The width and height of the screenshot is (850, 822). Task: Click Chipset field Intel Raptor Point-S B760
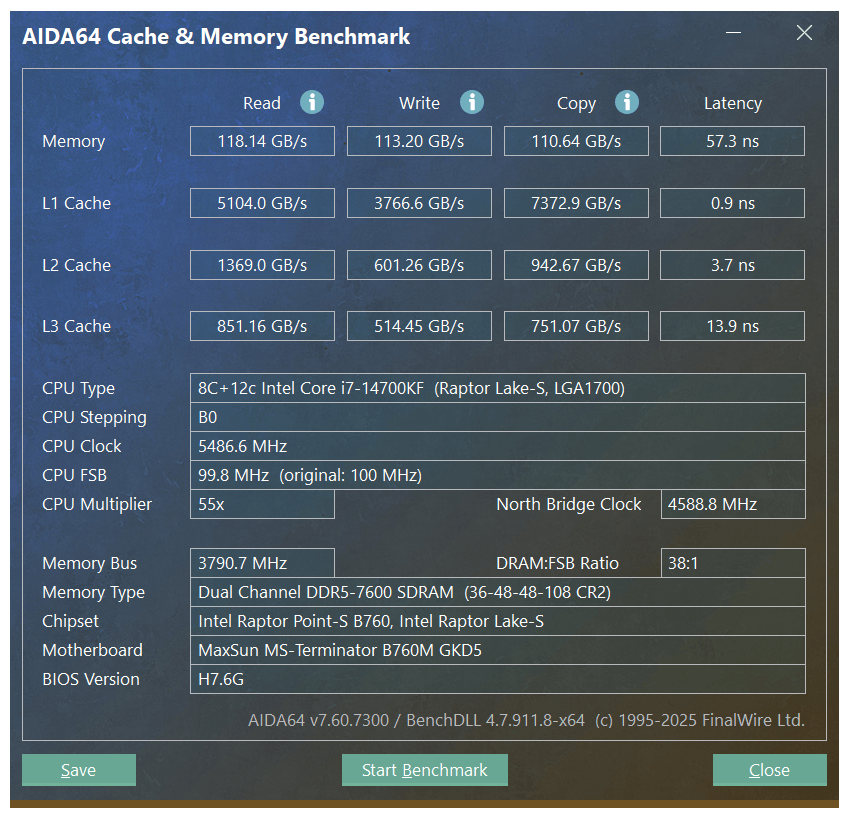(498, 621)
